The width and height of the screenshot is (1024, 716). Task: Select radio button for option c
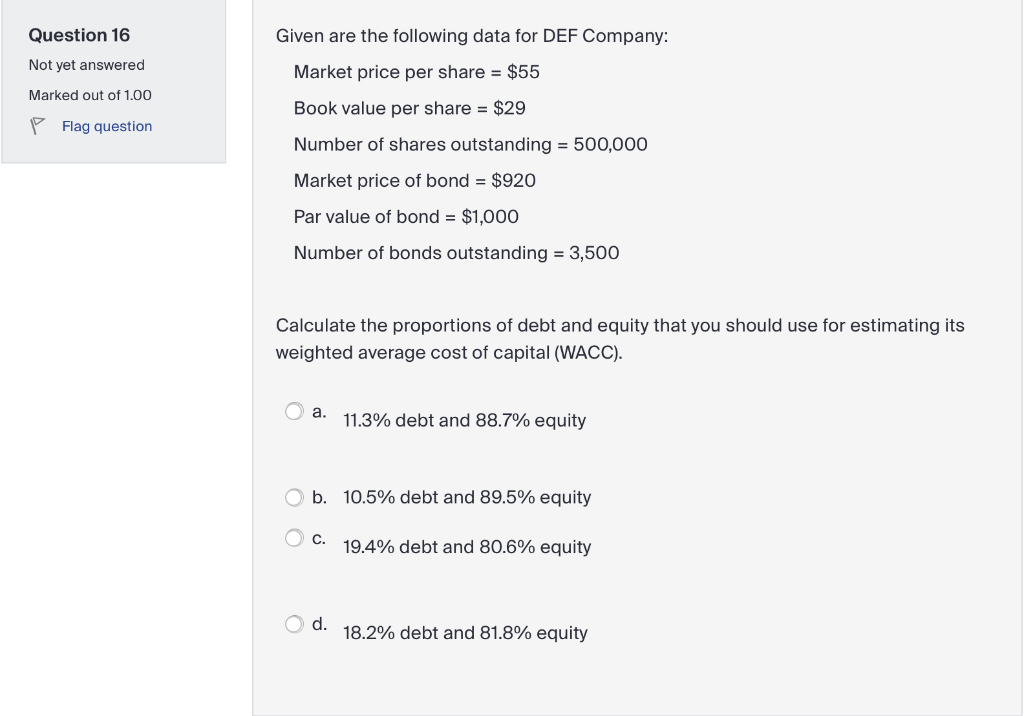pos(294,537)
